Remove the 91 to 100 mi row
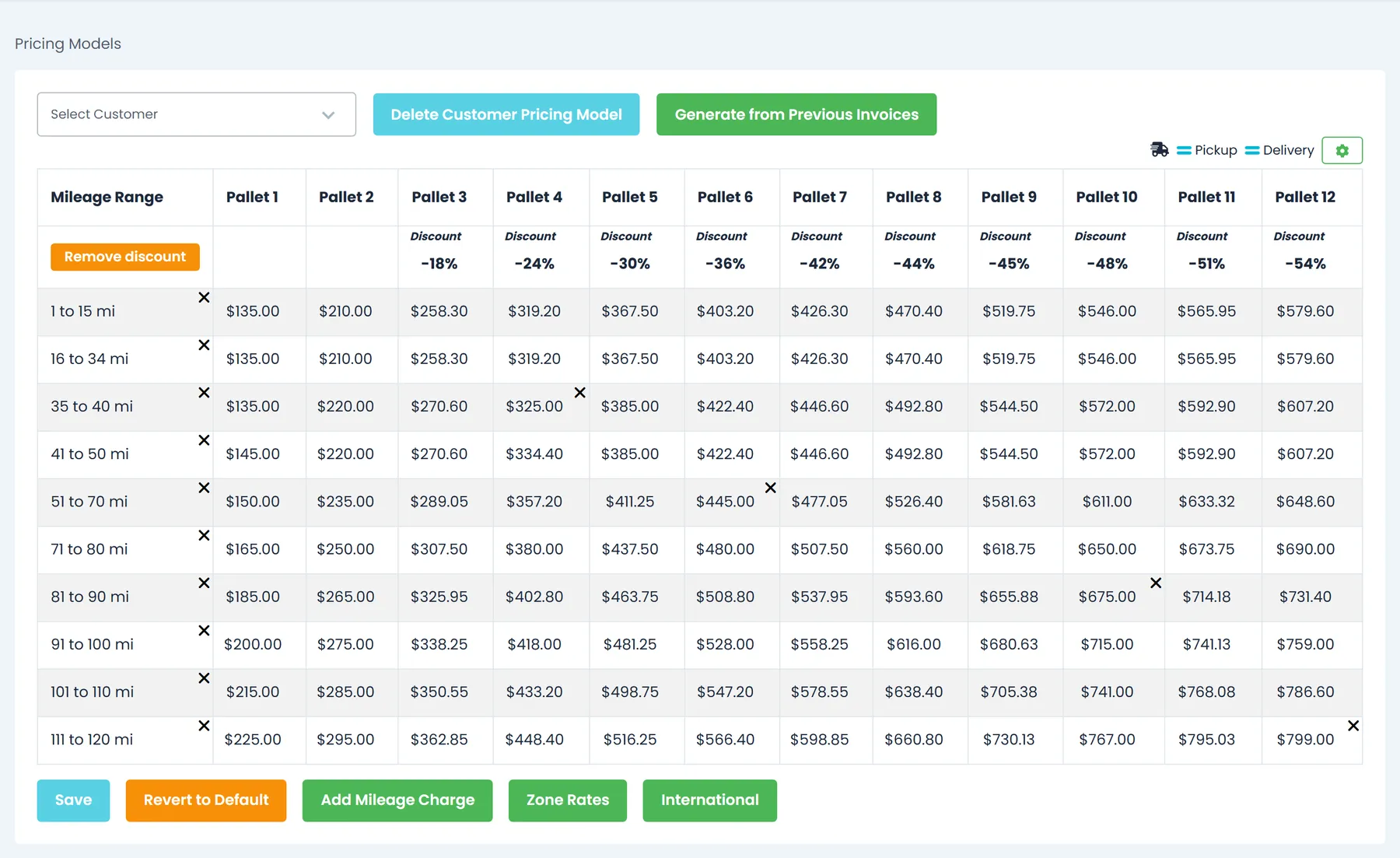 pyautogui.click(x=204, y=630)
